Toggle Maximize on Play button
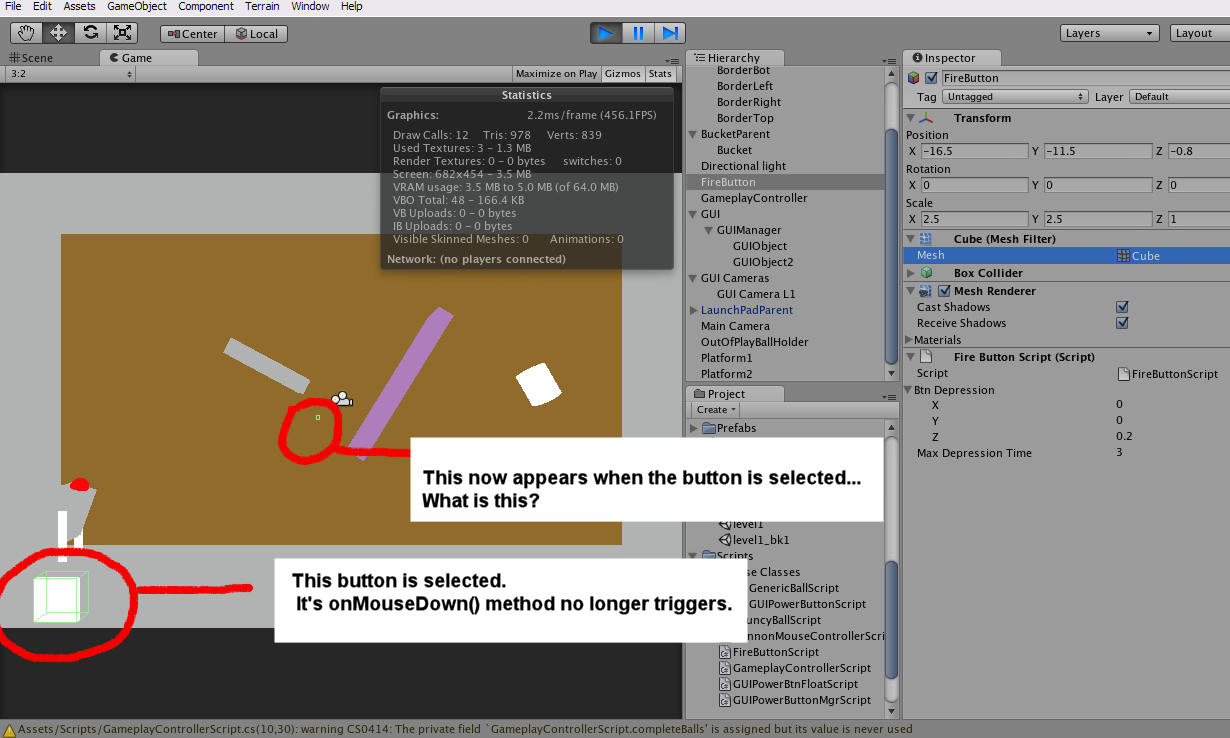The height and width of the screenshot is (738, 1230). (556, 74)
